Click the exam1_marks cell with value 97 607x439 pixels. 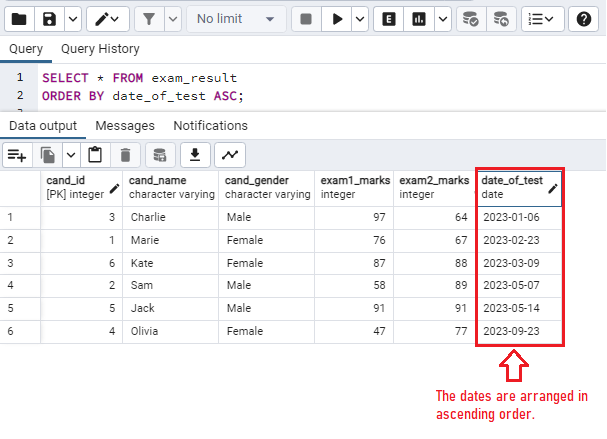point(354,217)
